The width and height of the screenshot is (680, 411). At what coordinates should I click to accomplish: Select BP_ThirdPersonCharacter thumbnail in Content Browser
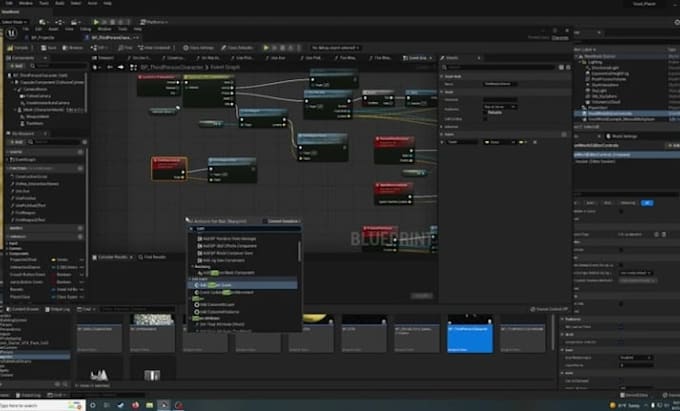470,334
